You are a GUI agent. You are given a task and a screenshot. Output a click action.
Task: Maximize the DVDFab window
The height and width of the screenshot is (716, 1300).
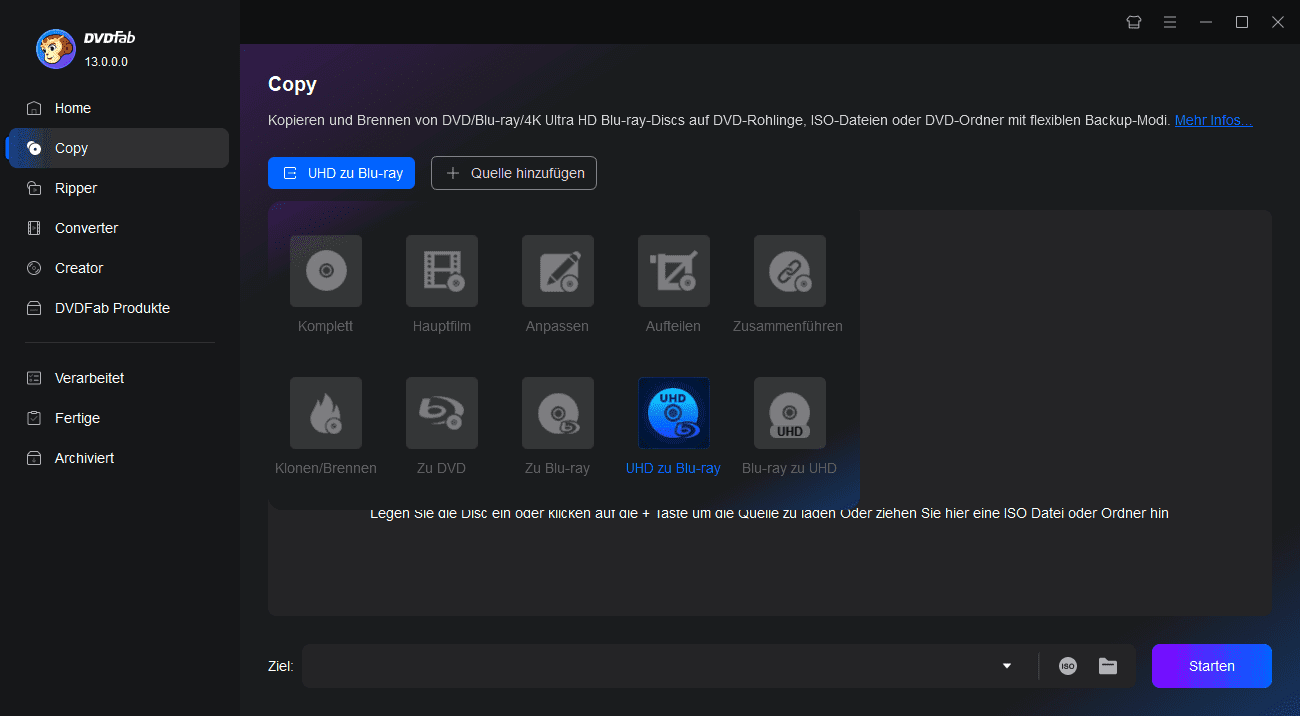(1242, 22)
